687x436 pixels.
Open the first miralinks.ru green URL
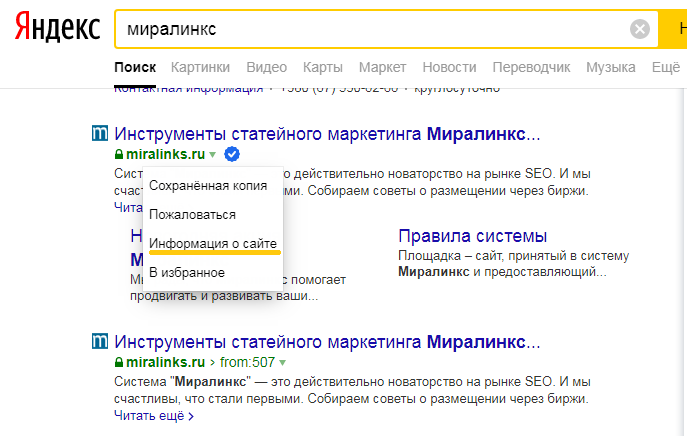(166, 154)
